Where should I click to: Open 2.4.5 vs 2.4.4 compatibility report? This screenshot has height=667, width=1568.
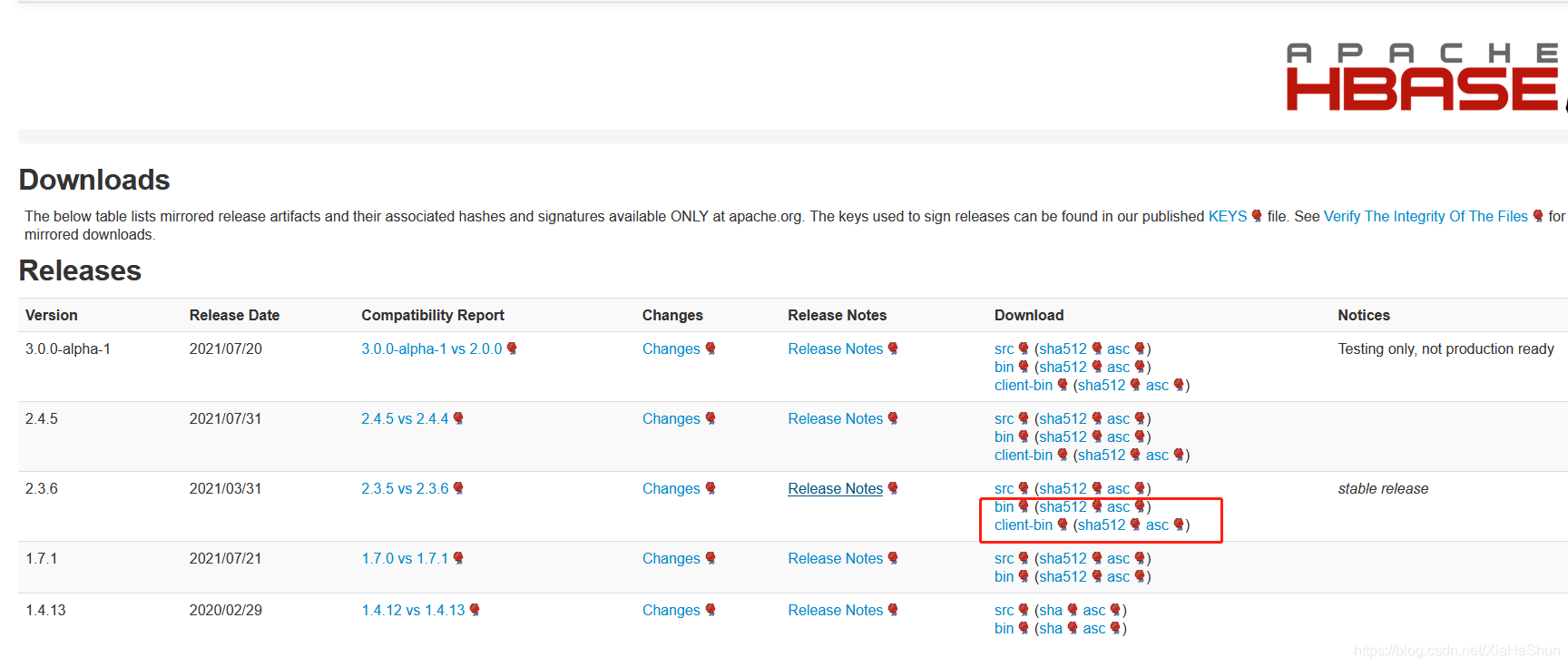pos(405,418)
